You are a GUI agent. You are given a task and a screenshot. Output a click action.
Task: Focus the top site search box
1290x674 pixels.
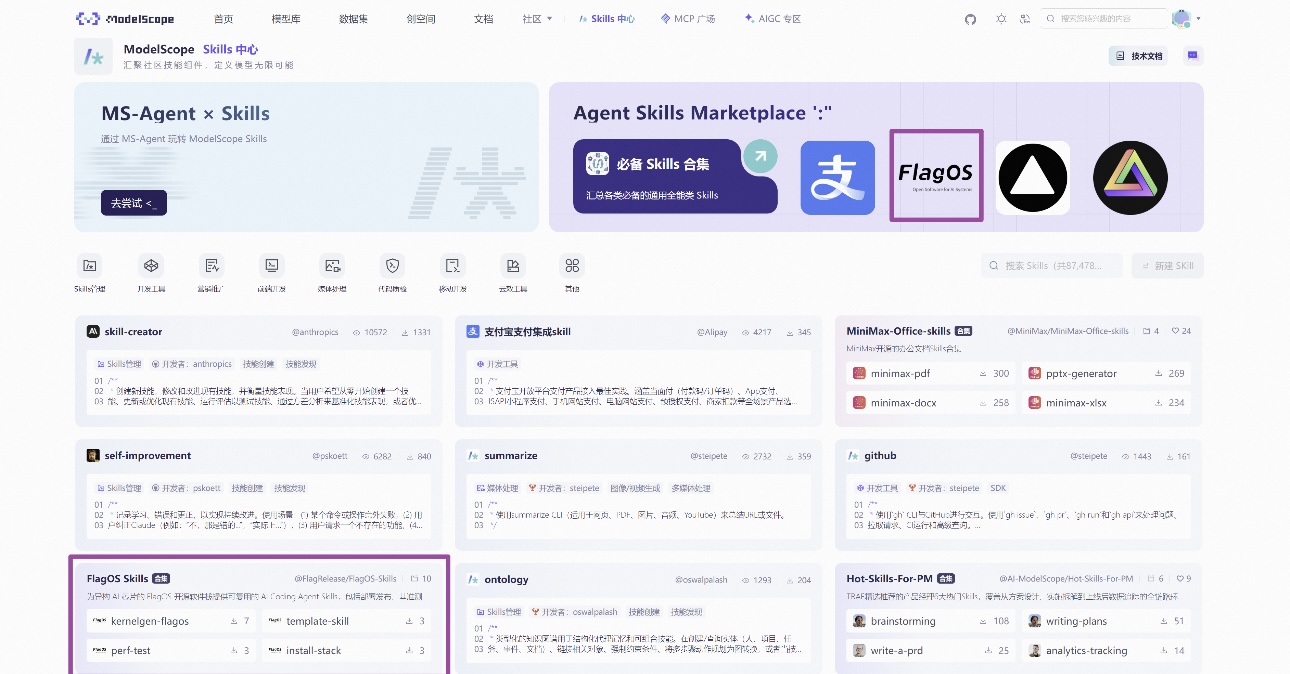coord(1103,19)
